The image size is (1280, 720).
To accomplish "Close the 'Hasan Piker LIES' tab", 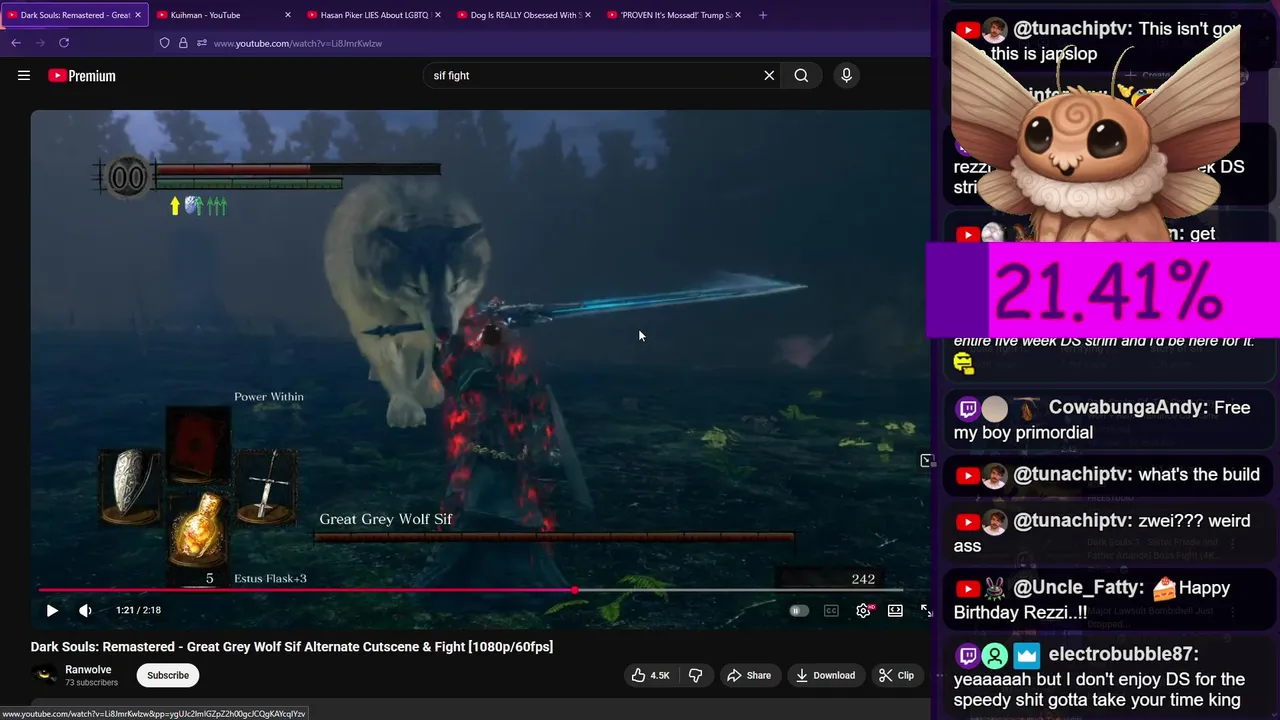I will tap(438, 15).
